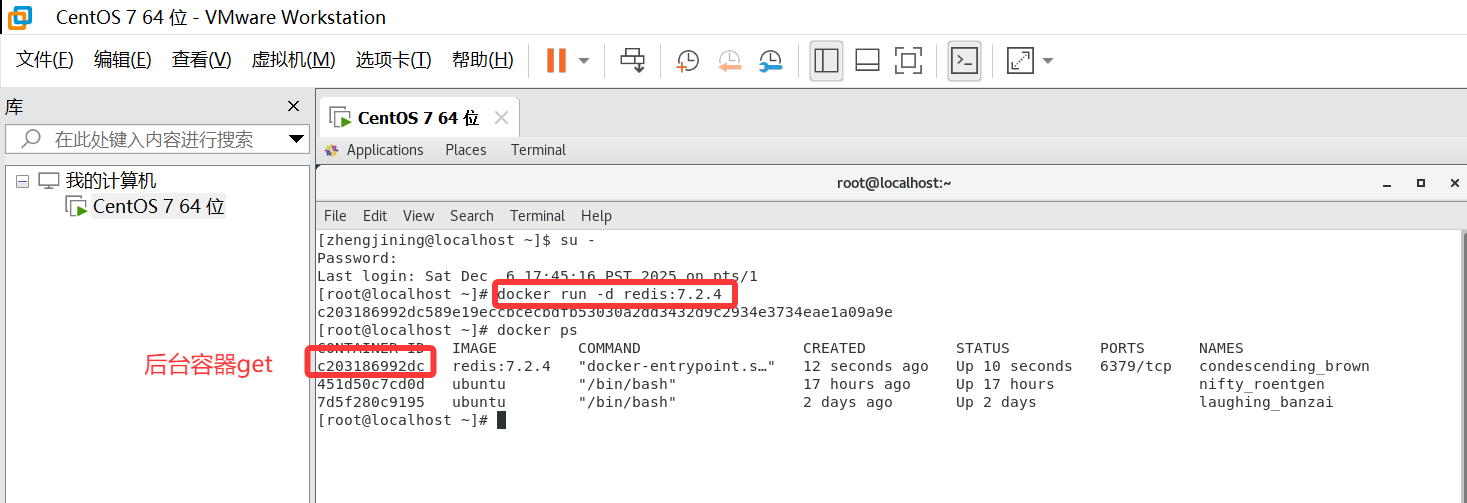This screenshot has height=503, width=1467.
Task: Open the terminal File menu
Action: point(335,216)
